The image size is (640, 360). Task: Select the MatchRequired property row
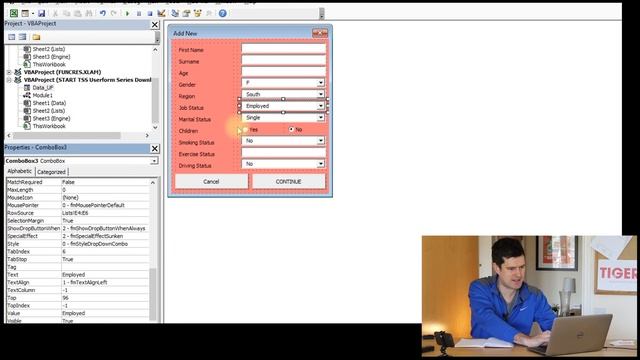tap(78, 182)
